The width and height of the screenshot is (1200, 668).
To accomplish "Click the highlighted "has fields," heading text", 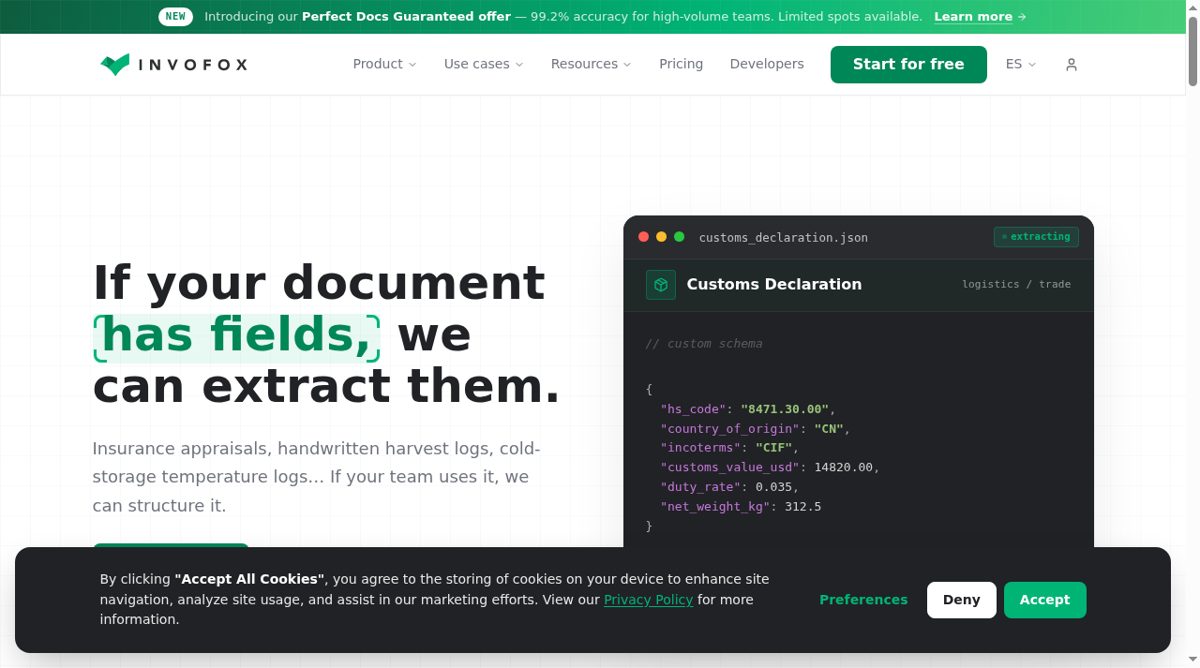I will click(x=237, y=336).
